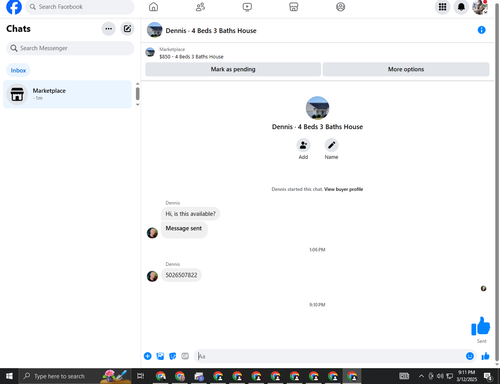Open the account profile picture menu
The width and height of the screenshot is (500, 384).
(480, 7)
